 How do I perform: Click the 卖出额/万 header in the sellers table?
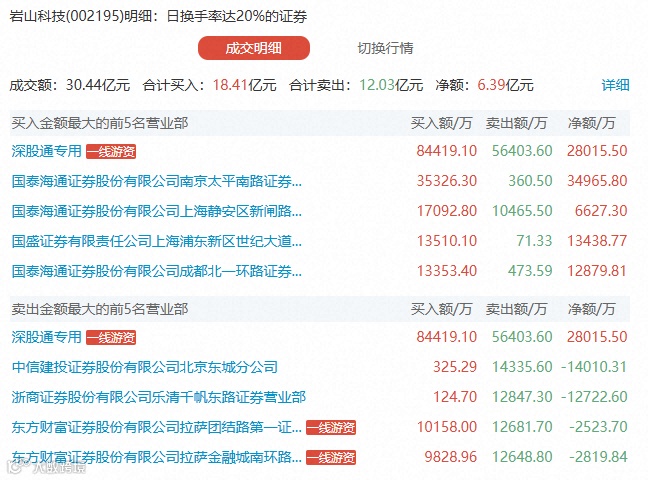pyautogui.click(x=517, y=309)
